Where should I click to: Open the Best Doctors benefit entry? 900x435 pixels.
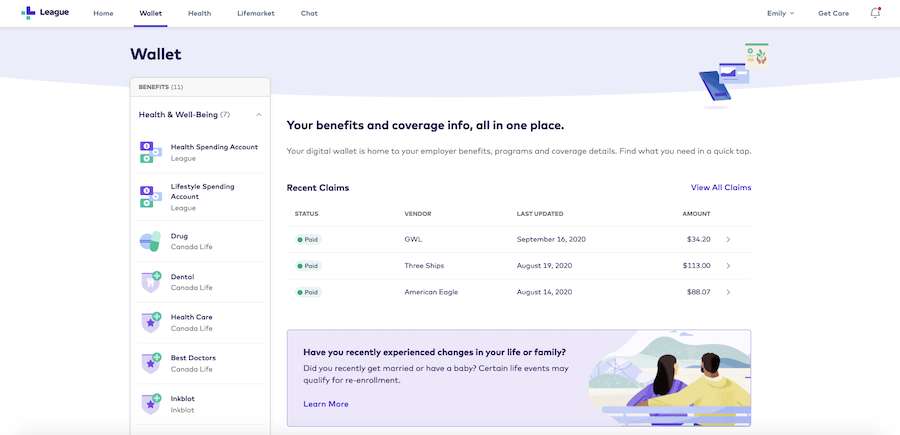(x=200, y=363)
